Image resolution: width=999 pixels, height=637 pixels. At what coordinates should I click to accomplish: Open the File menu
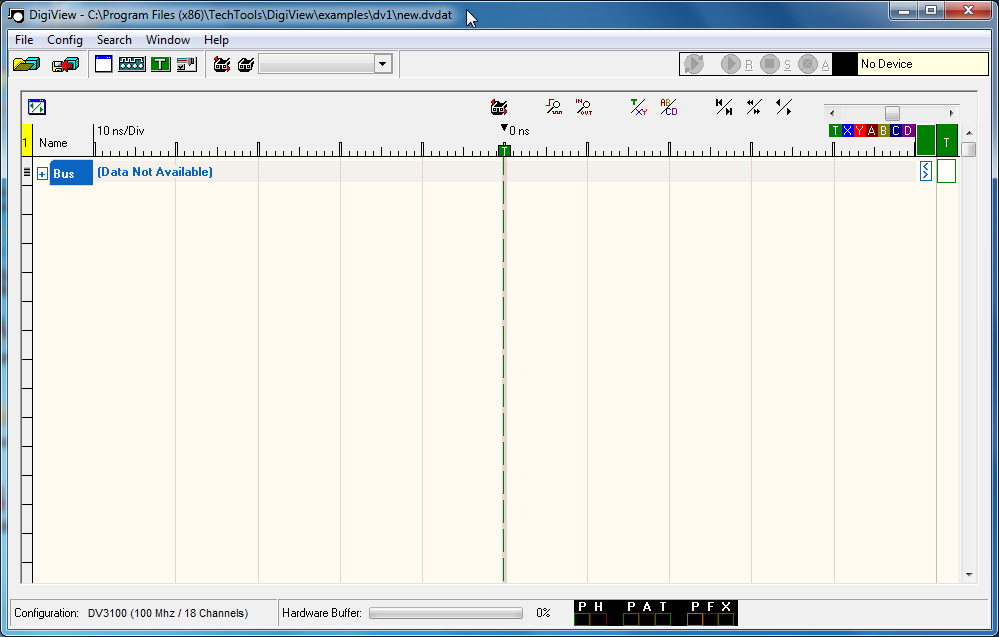(24, 39)
